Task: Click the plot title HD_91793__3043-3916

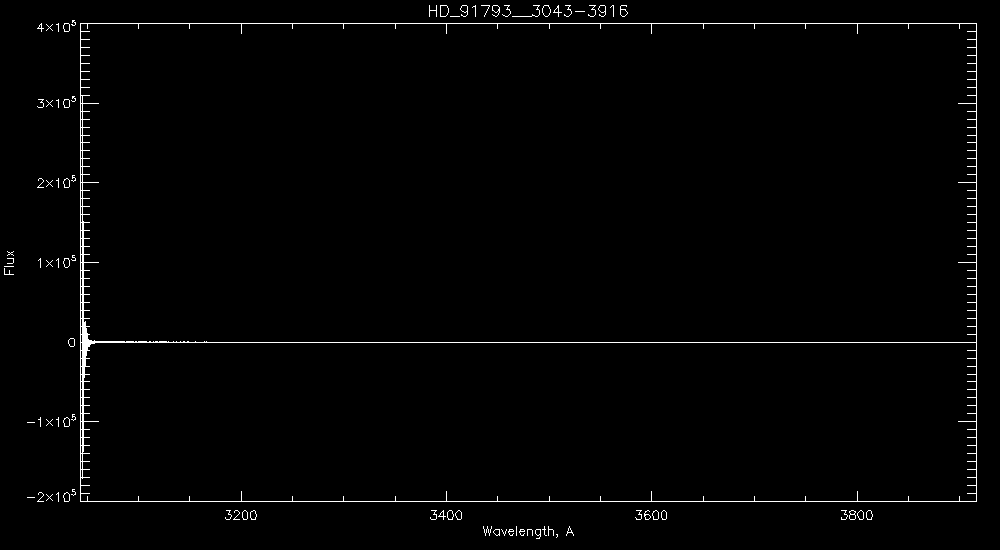Action: tap(528, 11)
